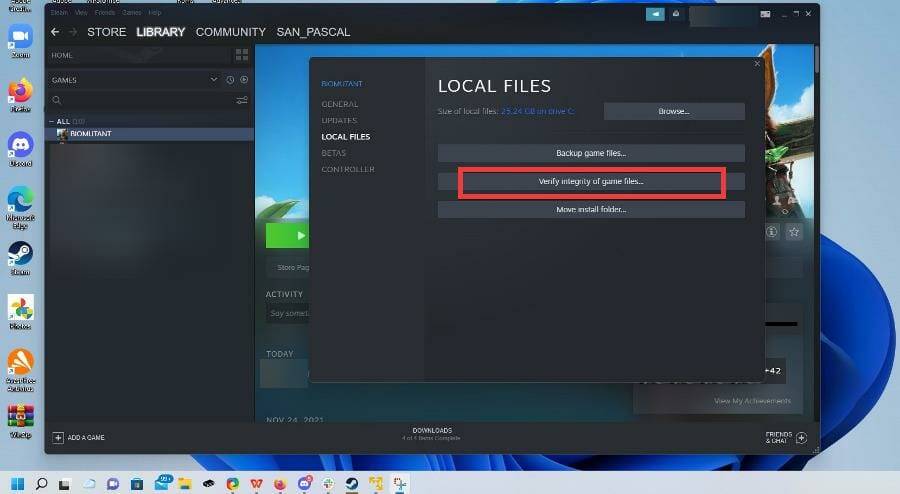Viewport: 900px width, 494px height.
Task: Close the BIOMUTANT properties dialog
Action: (x=757, y=64)
